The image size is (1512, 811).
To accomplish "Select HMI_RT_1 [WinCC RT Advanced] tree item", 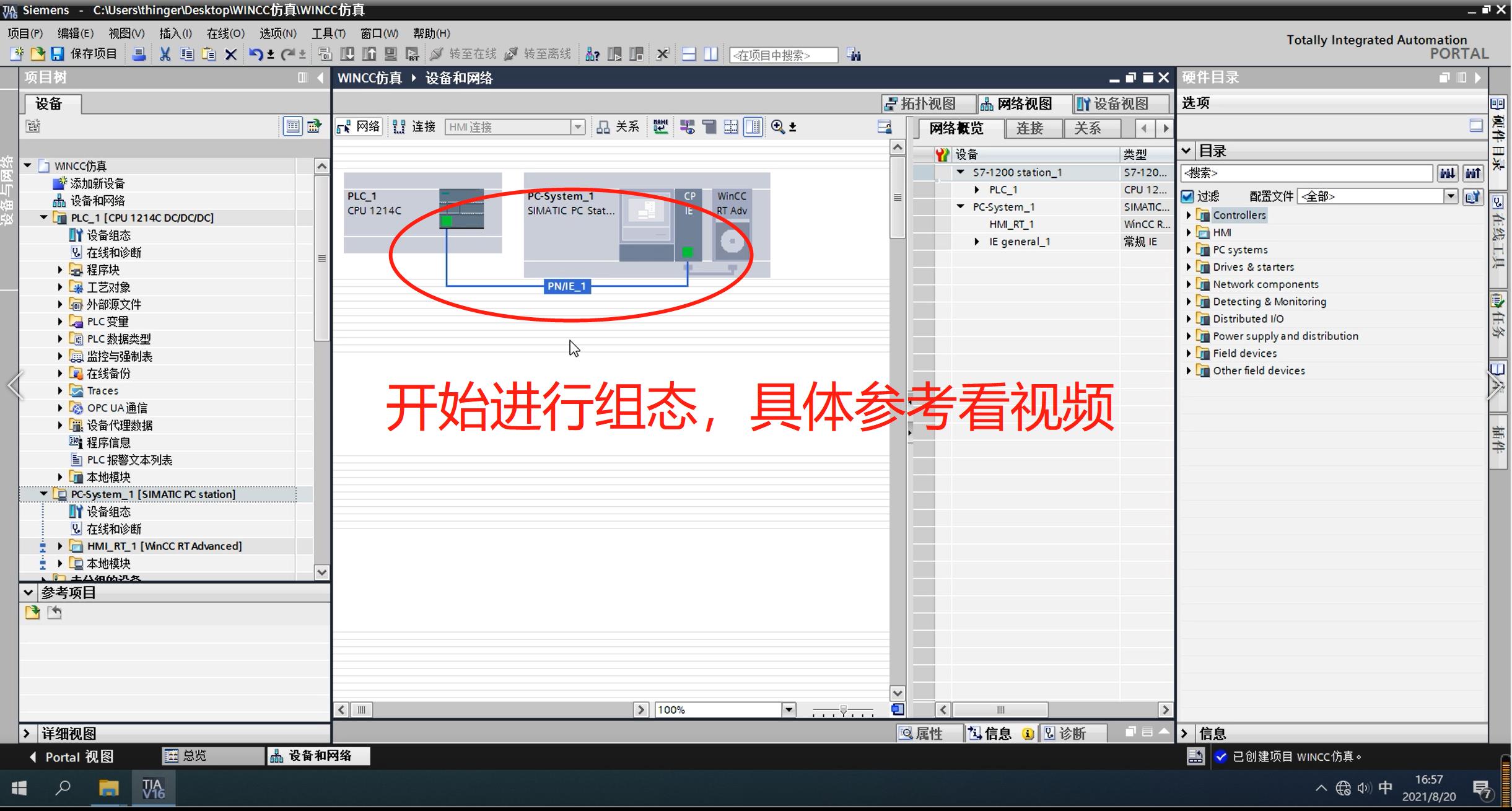I will [164, 546].
